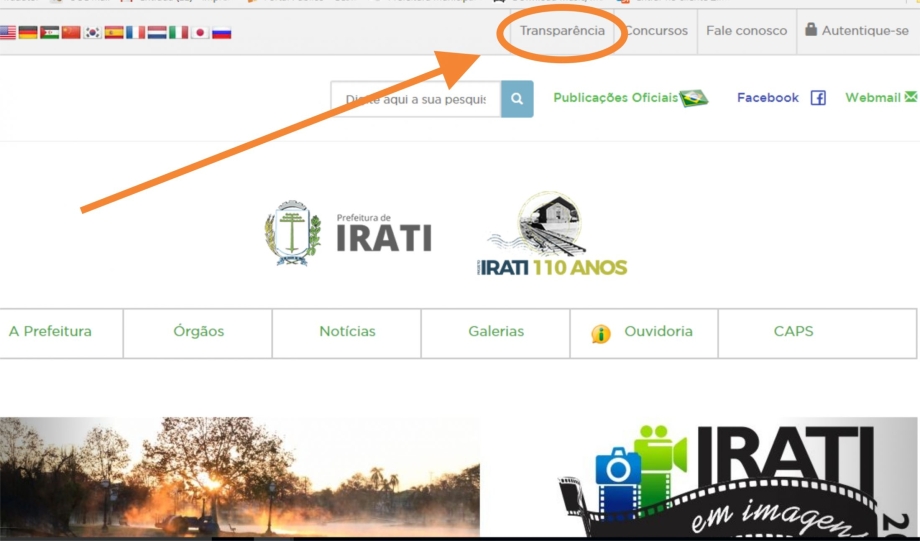
Task: Open the Autentique-se login link
Action: (865, 31)
